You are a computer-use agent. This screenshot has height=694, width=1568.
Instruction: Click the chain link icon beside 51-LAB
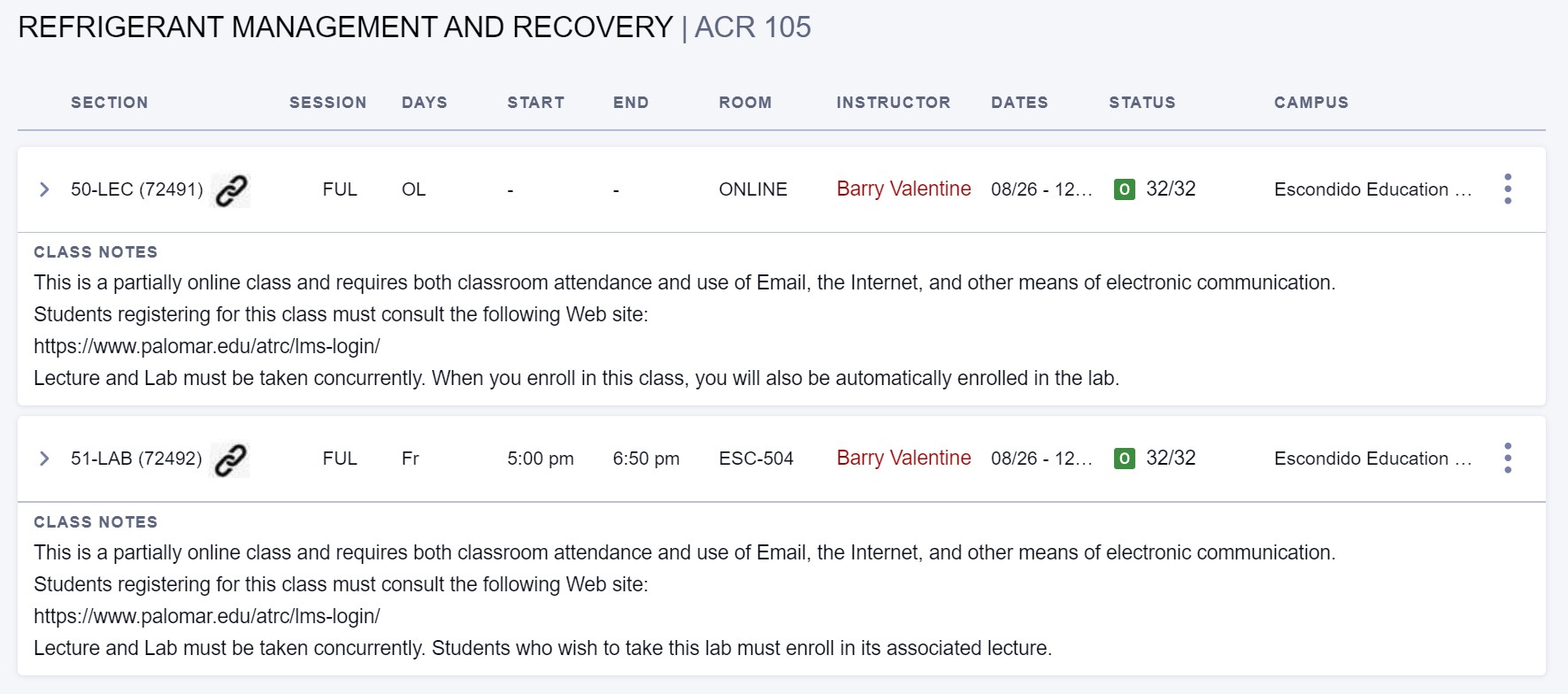(230, 459)
